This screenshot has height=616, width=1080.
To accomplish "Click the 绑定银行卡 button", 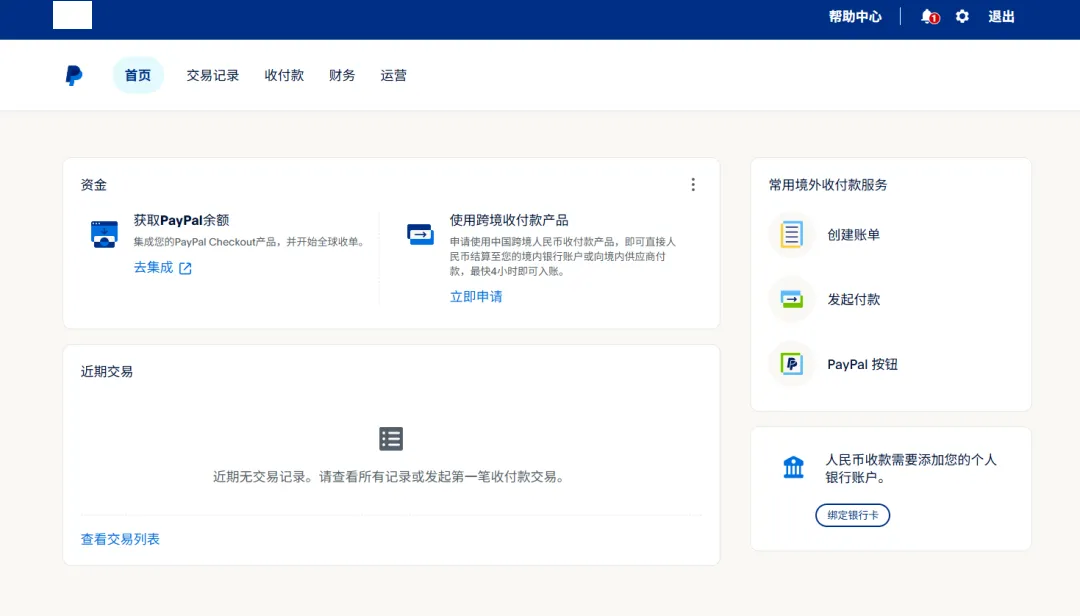I will (x=852, y=515).
